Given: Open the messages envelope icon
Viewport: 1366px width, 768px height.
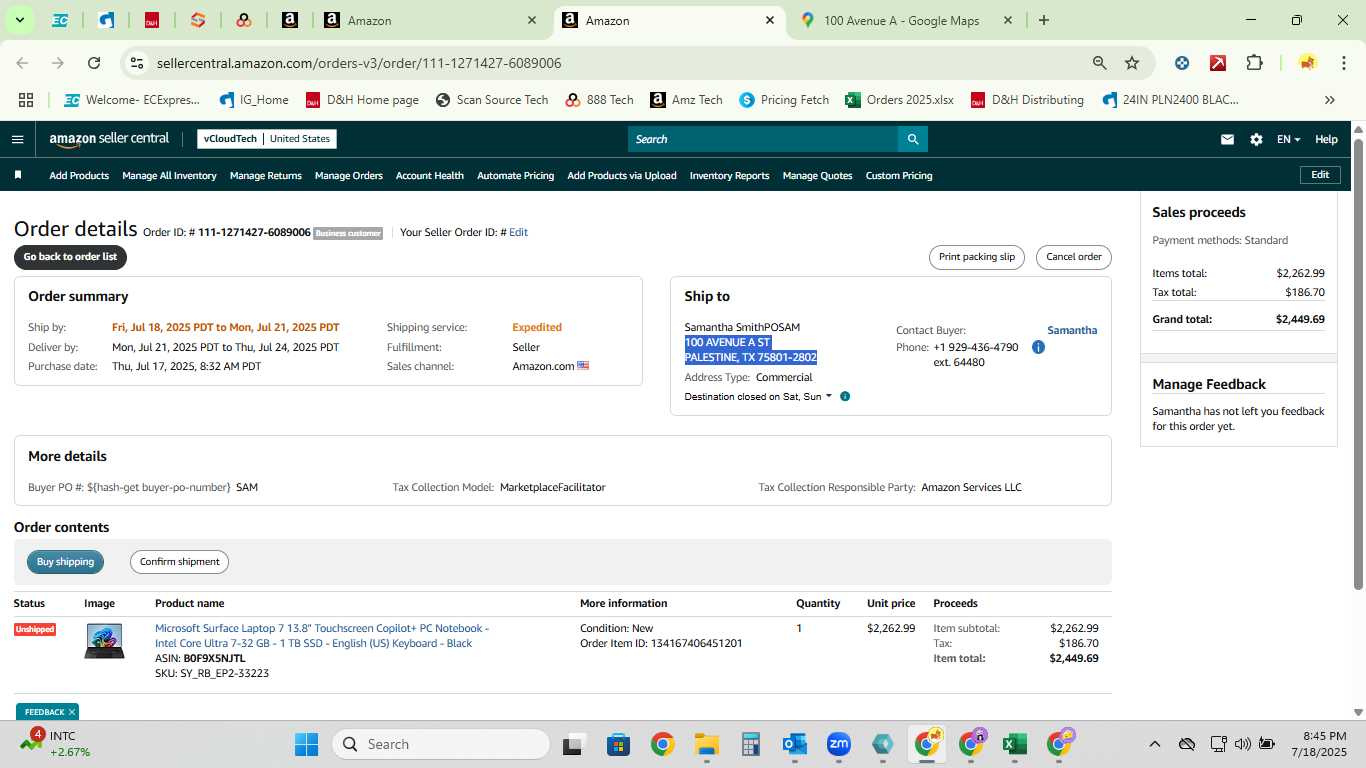Looking at the screenshot, I should coord(1227,140).
